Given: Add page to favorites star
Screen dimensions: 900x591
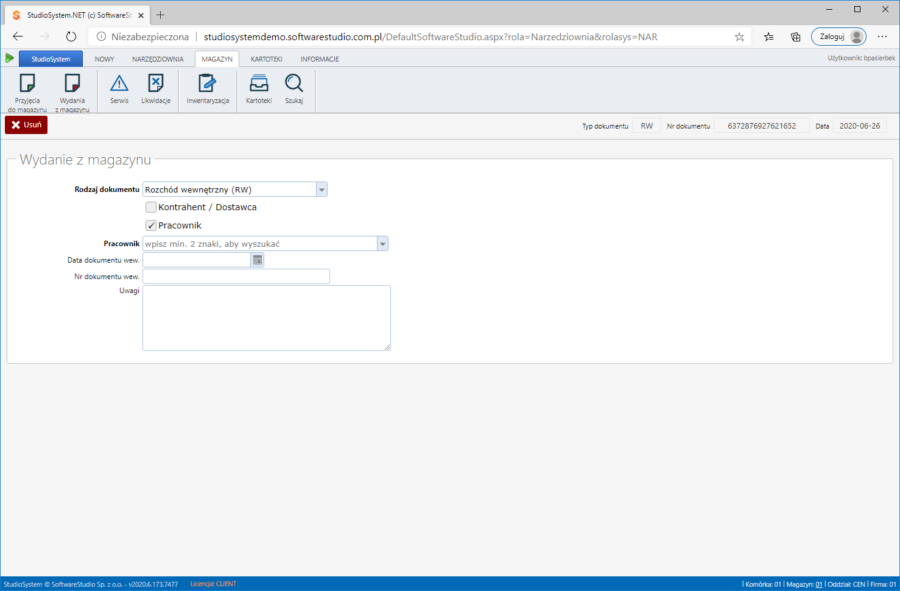Looking at the screenshot, I should pyautogui.click(x=739, y=37).
